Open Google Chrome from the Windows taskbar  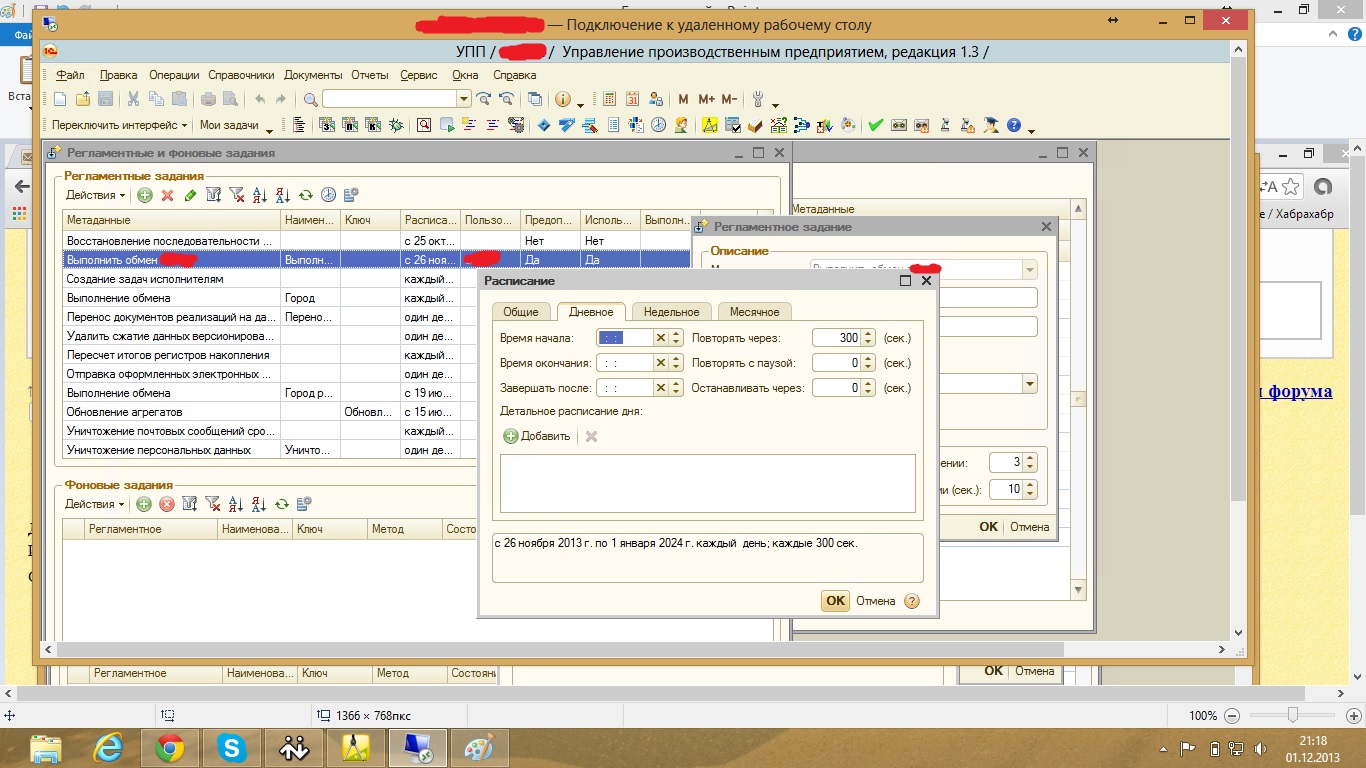pyautogui.click(x=169, y=747)
